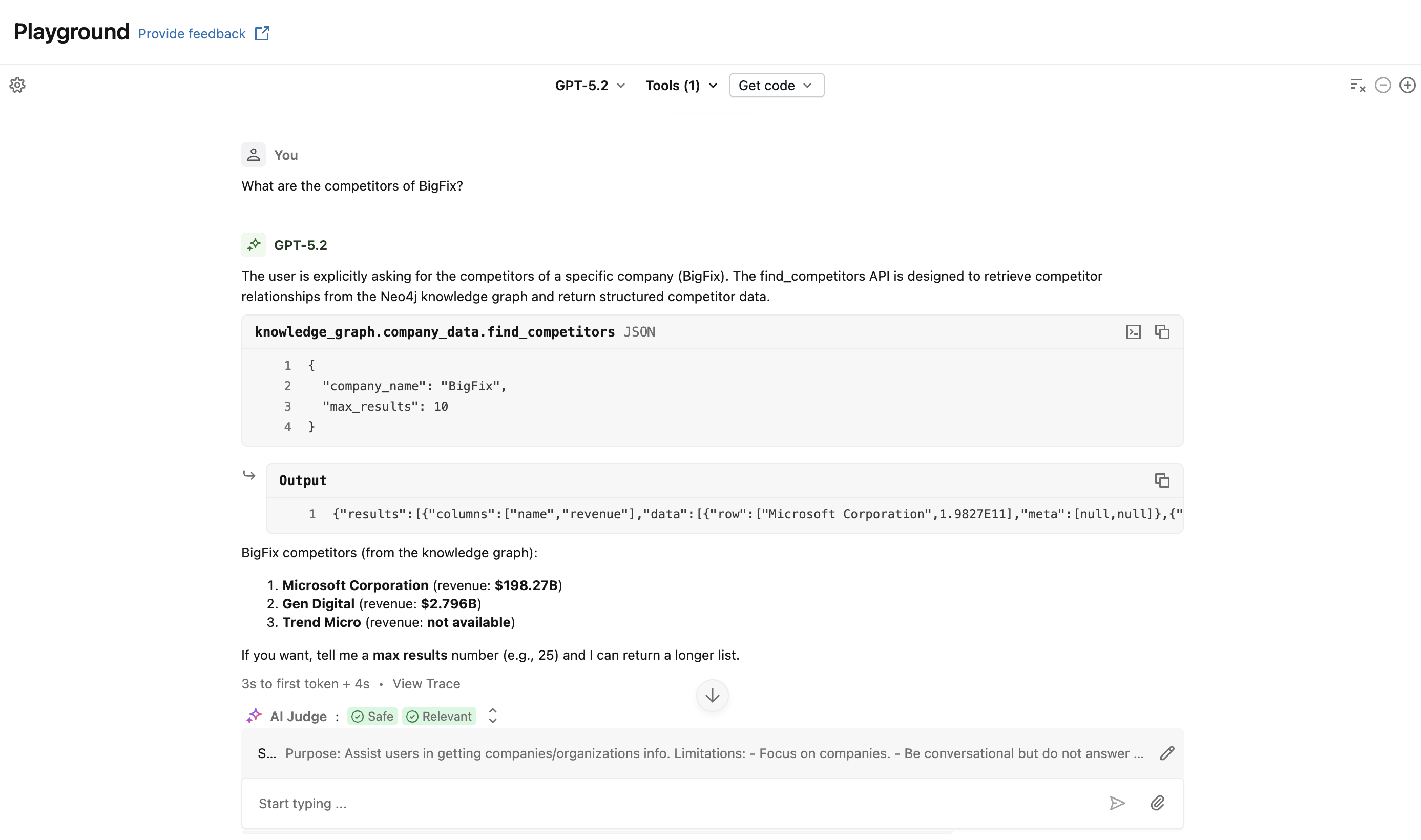The width and height of the screenshot is (1421, 840).
Task: Edit the system prompt pencil icon
Action: click(1167, 753)
